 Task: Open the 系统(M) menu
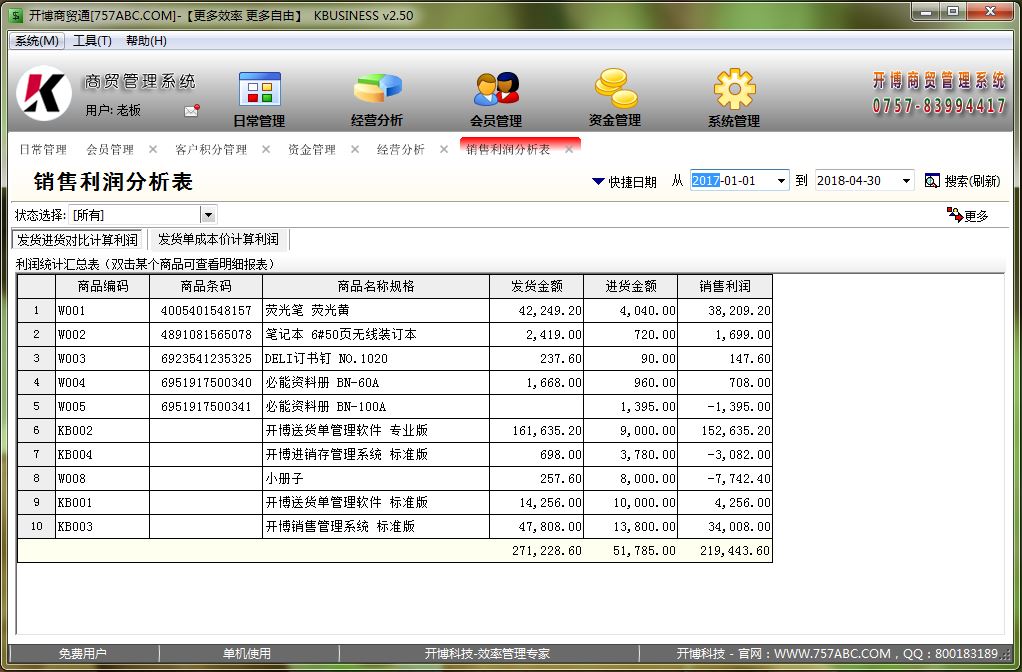[x=37, y=40]
